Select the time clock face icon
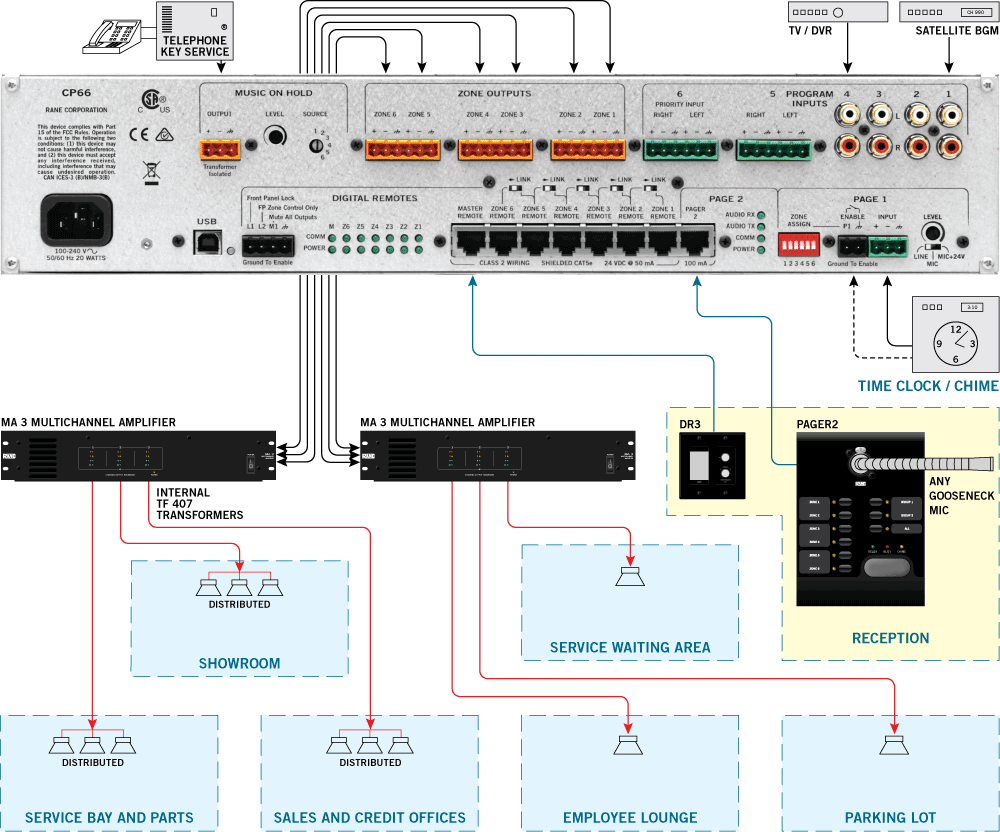Viewport: 1000px width, 832px height. [x=955, y=344]
